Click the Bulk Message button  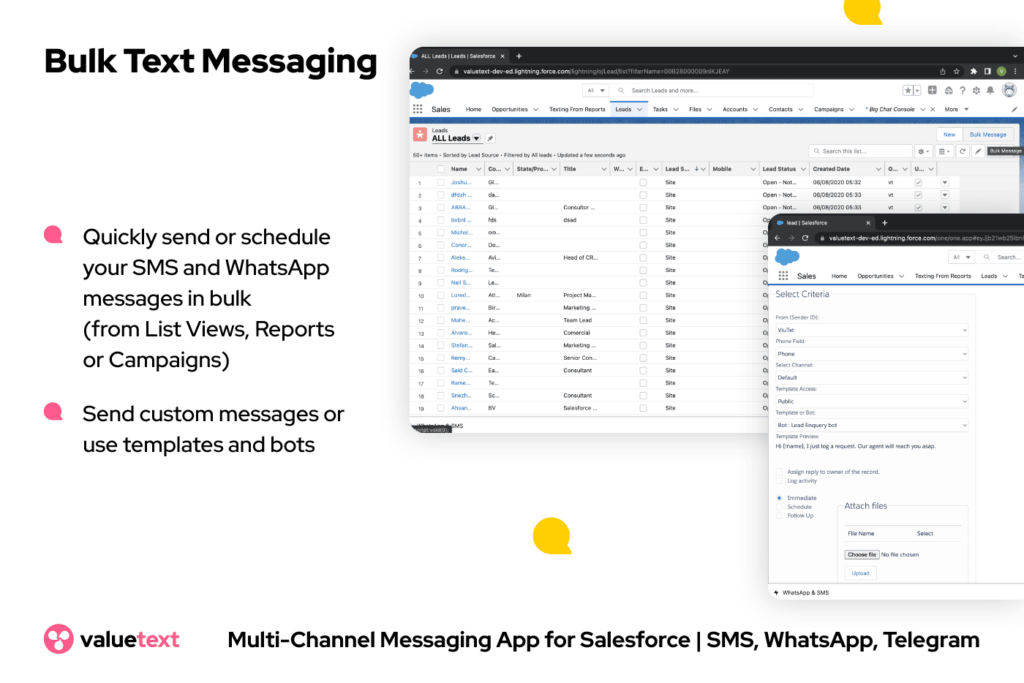point(989,133)
